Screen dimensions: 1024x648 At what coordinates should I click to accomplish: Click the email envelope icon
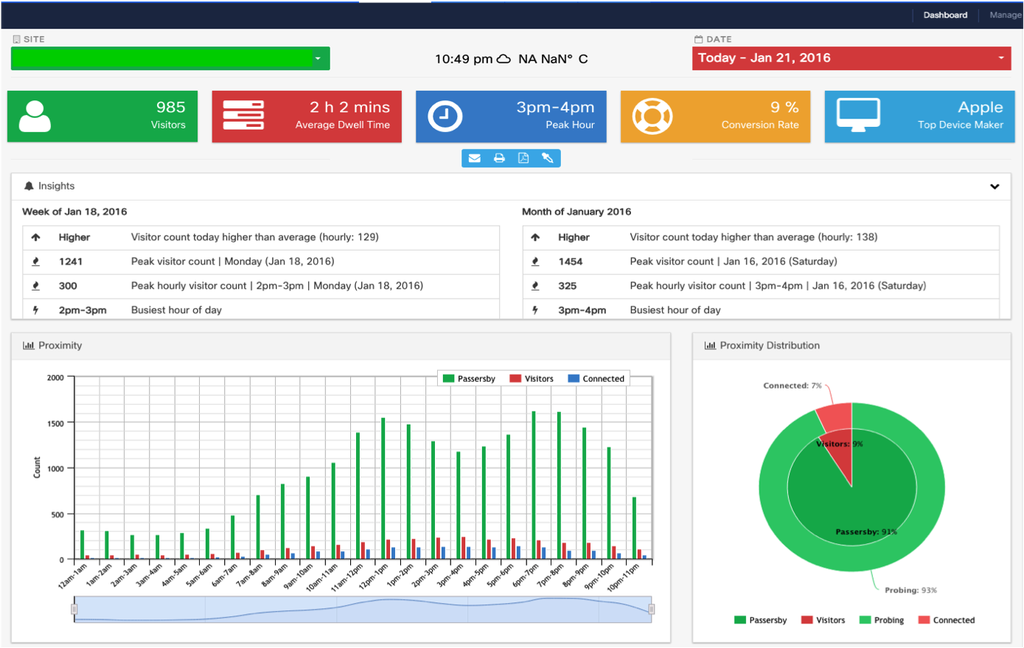tap(474, 158)
